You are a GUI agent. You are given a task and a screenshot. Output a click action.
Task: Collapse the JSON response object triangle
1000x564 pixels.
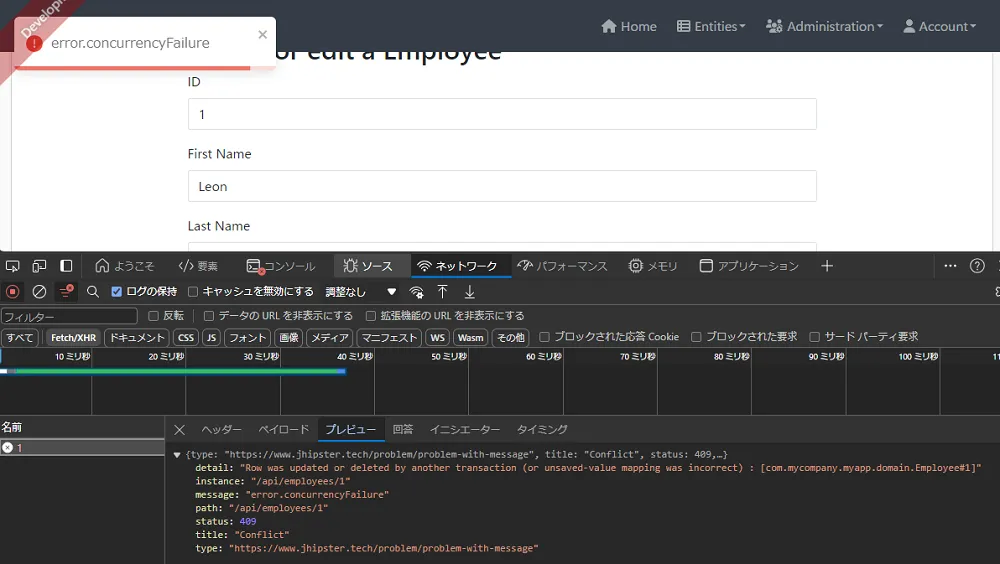(177, 455)
